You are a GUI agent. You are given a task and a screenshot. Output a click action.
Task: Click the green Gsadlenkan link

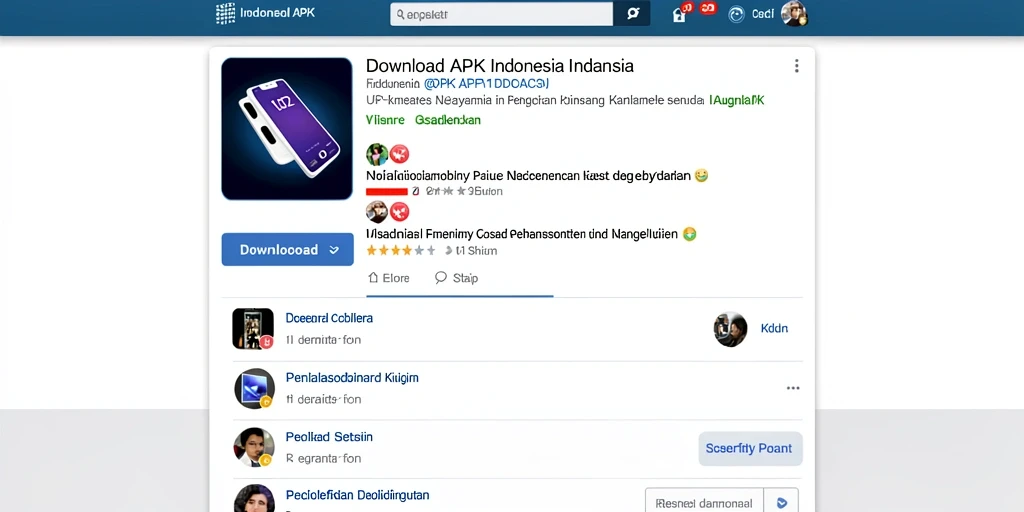(x=448, y=120)
